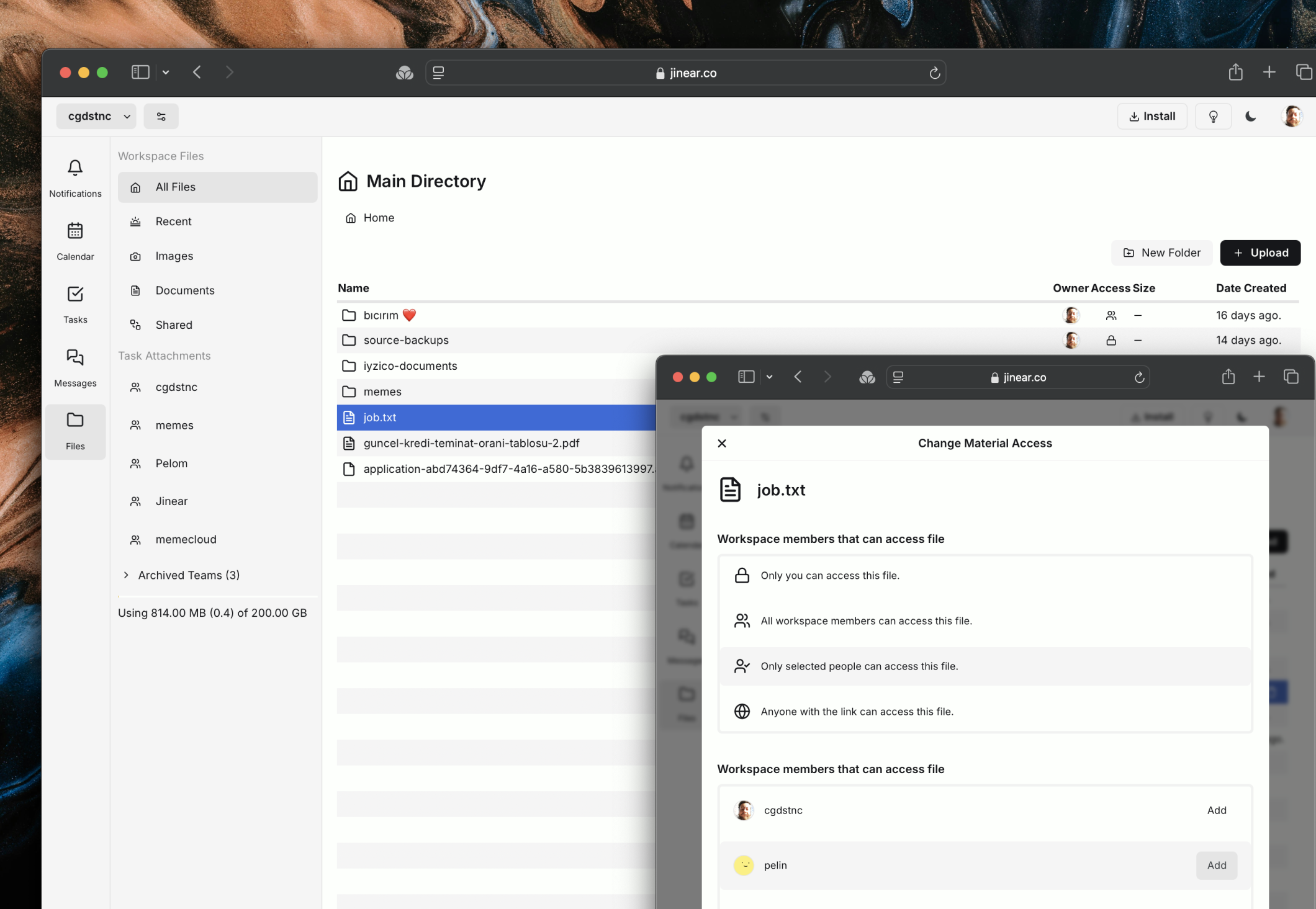1316x909 pixels.
Task: Click the lock icon on source-backups row
Action: tap(1111, 340)
